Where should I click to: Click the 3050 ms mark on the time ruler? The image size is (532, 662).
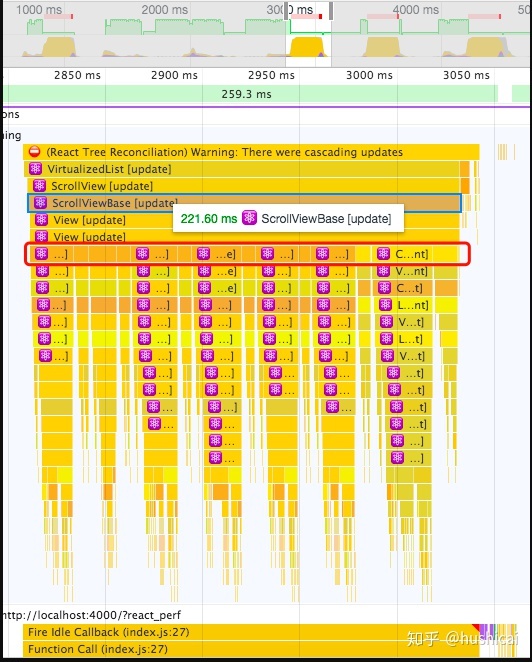466,75
